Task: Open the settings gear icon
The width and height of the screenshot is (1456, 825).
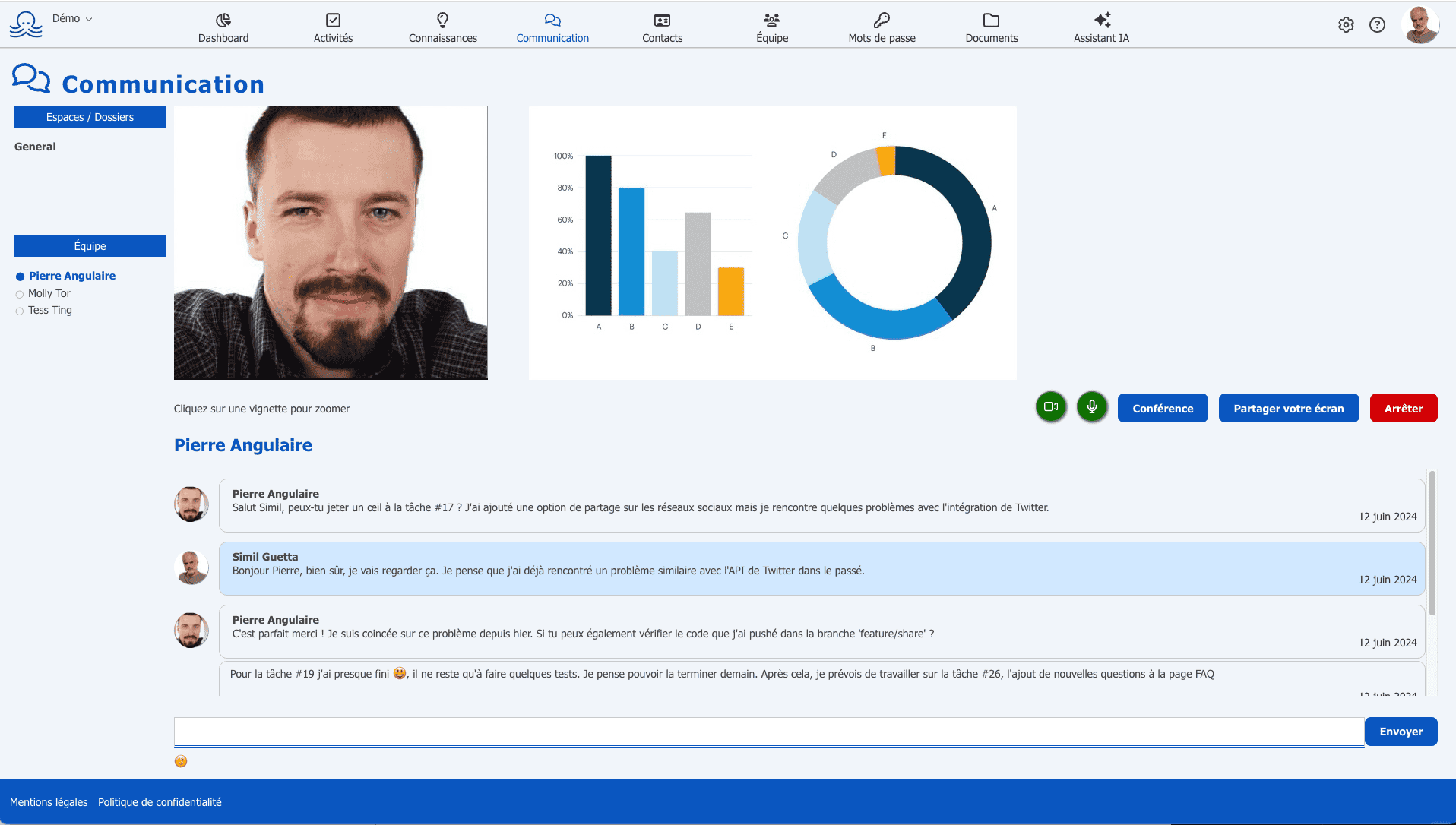Action: (1346, 25)
